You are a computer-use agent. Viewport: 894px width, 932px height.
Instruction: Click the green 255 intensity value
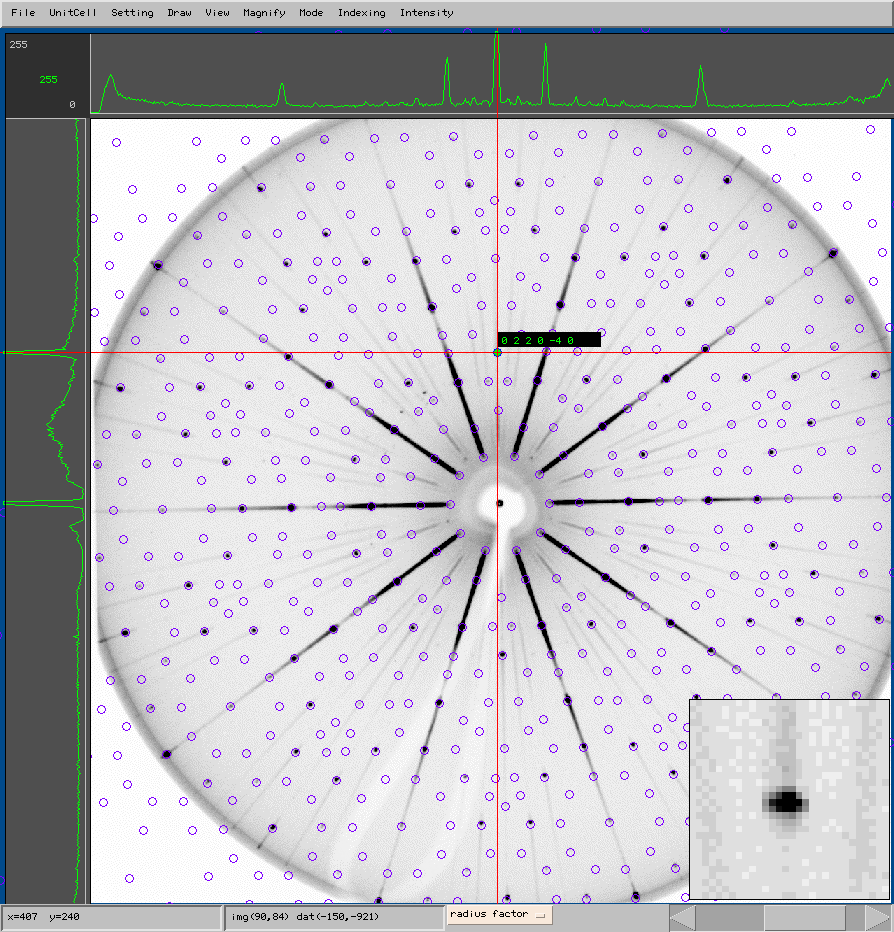(x=48, y=80)
